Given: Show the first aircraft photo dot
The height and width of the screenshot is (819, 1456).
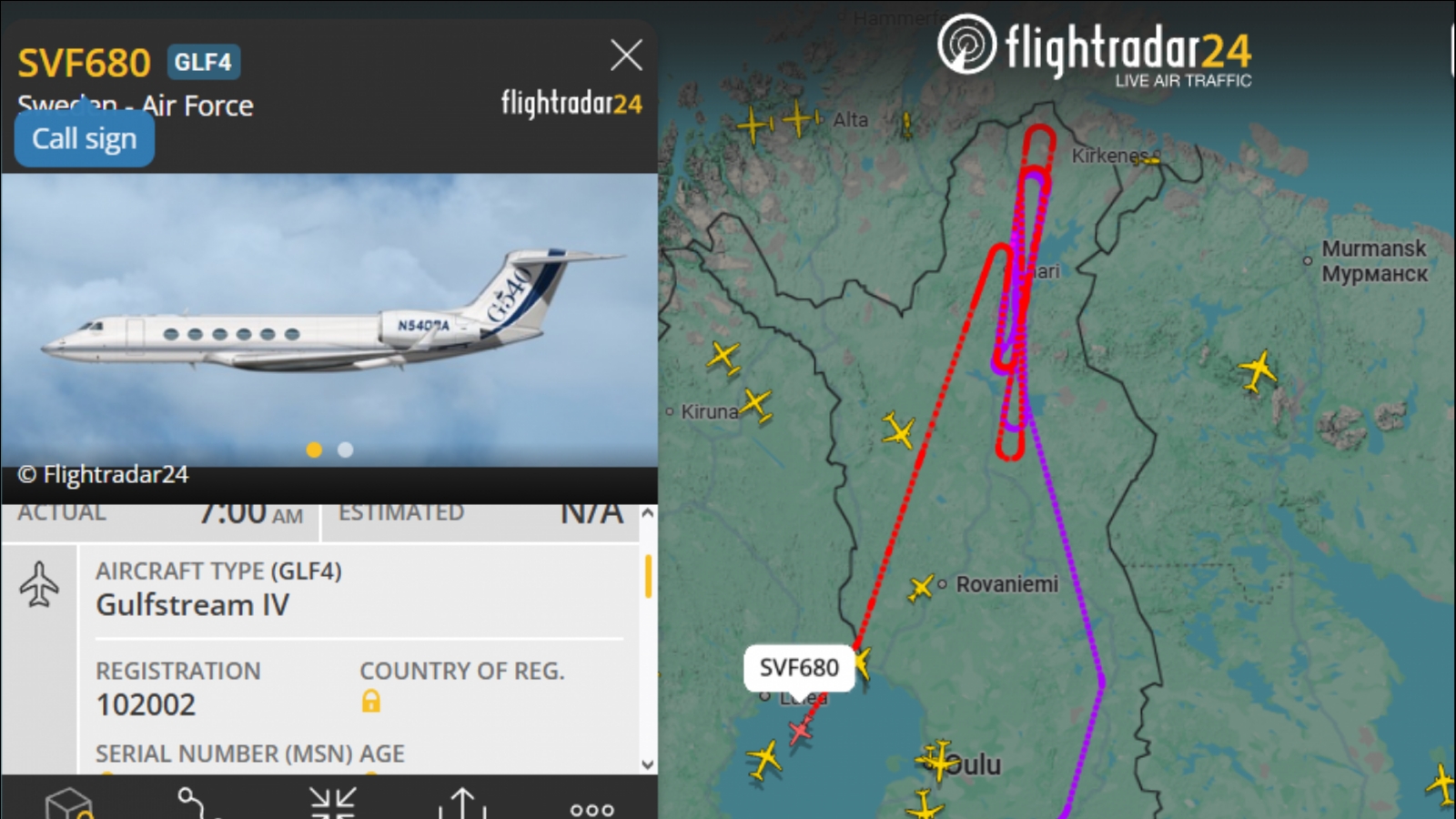Looking at the screenshot, I should (x=314, y=450).
